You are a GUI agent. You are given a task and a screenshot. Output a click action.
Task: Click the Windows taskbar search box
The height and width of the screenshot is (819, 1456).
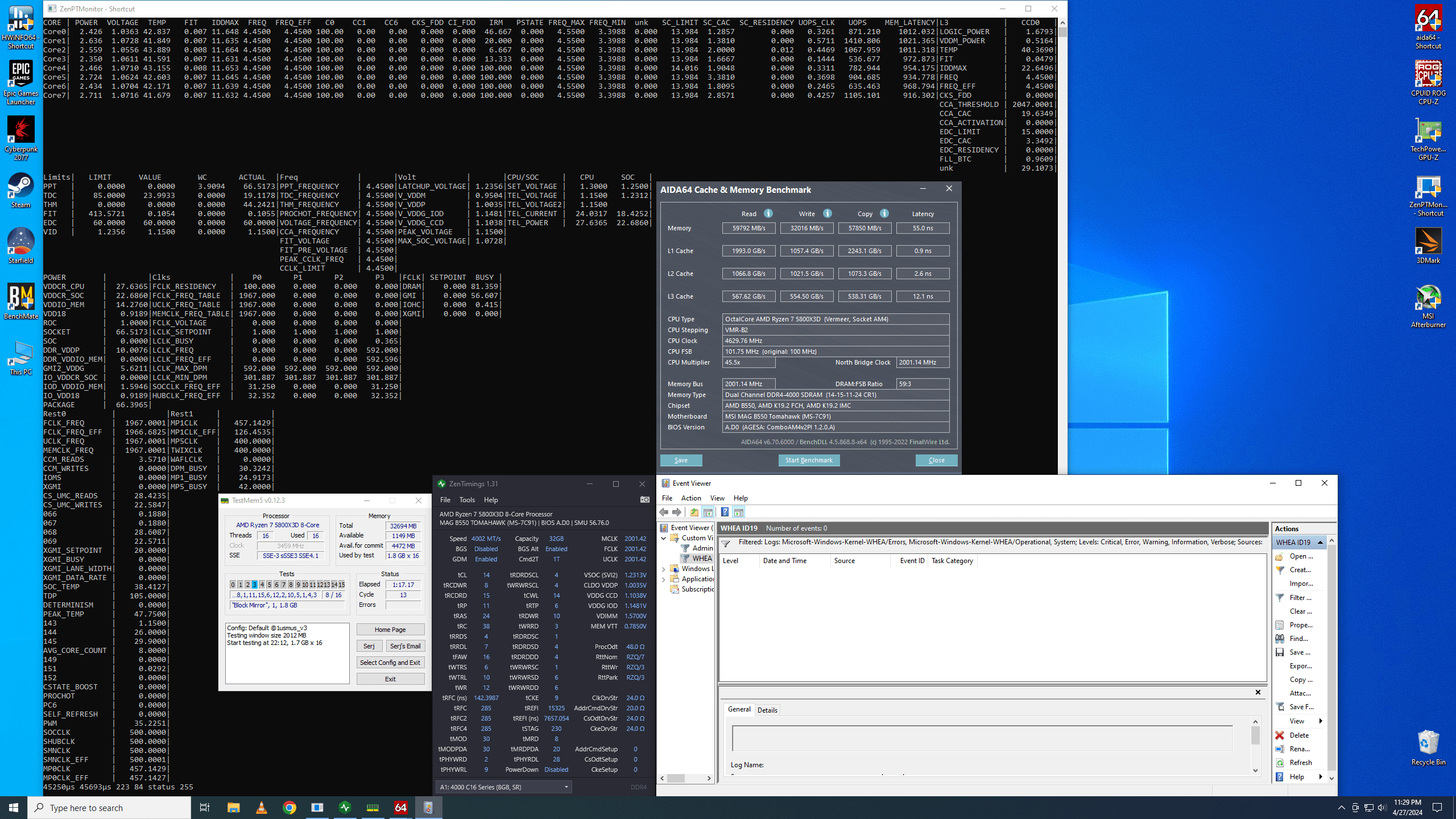point(109,808)
